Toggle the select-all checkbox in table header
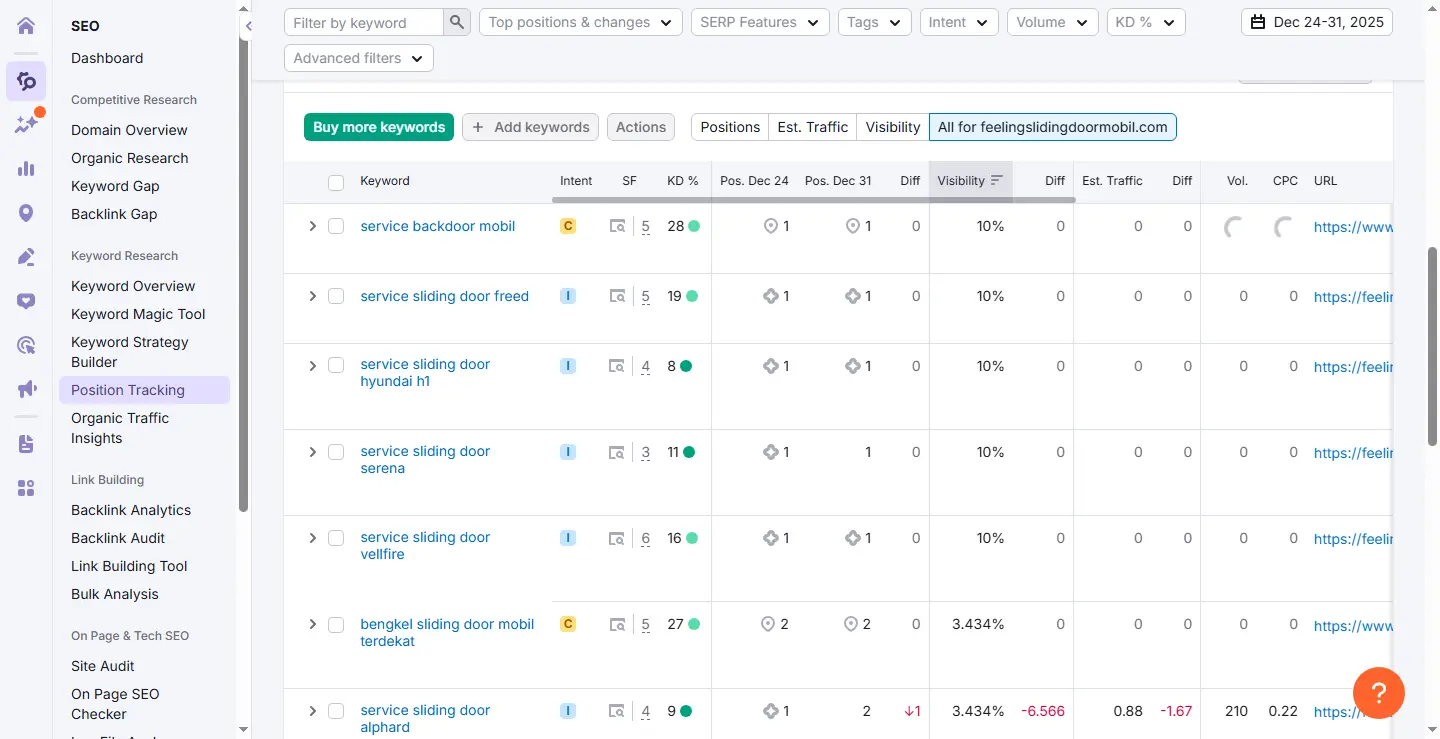 (336, 182)
